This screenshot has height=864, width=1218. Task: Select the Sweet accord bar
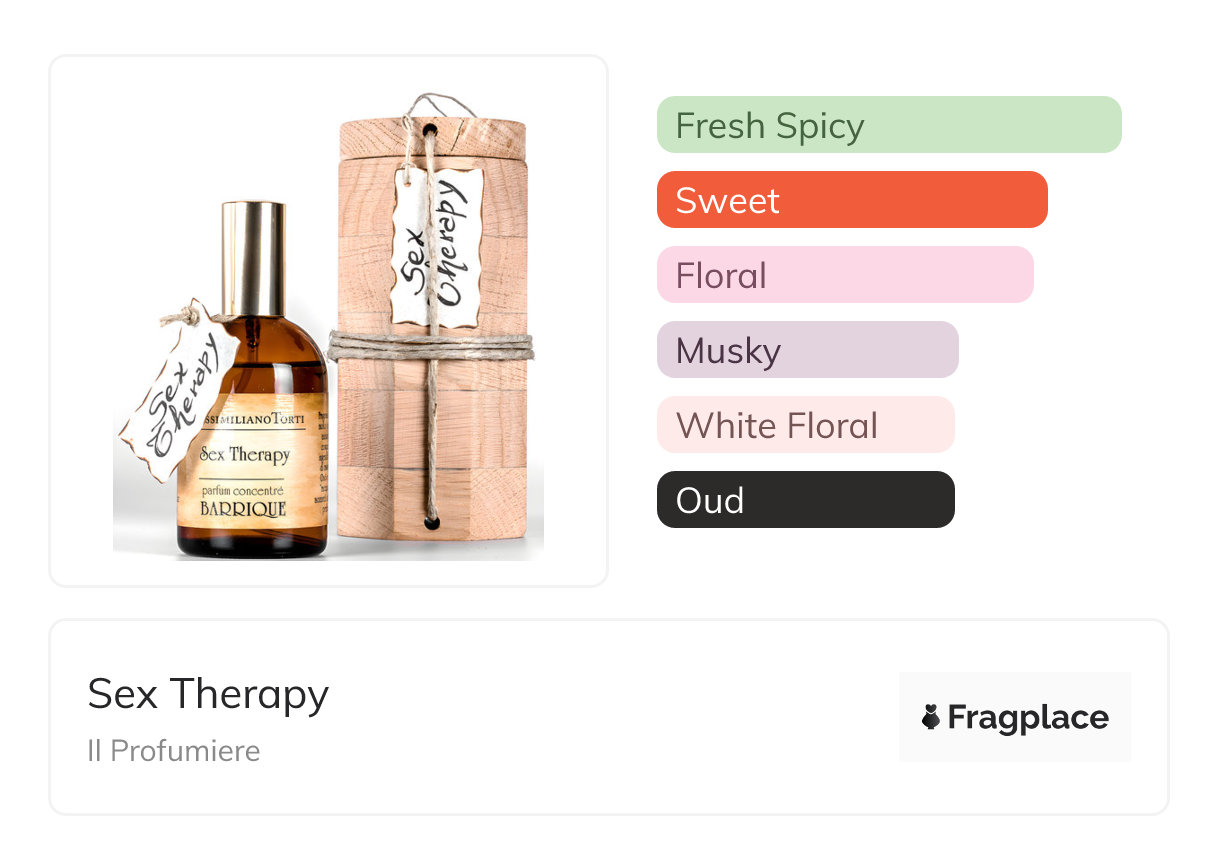click(852, 200)
